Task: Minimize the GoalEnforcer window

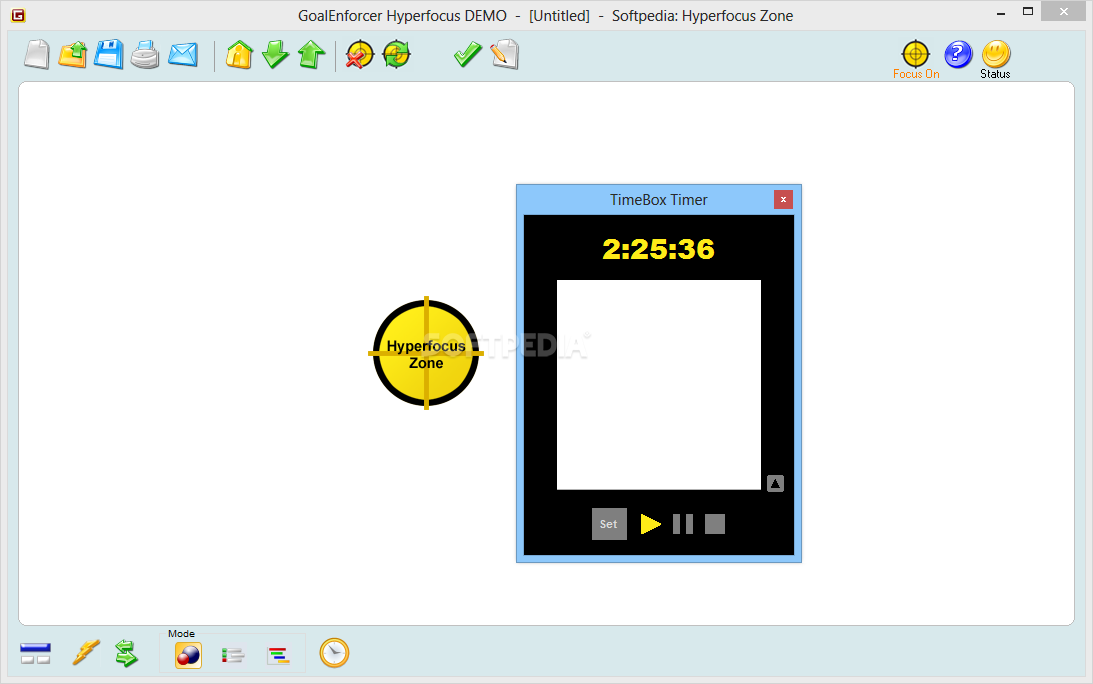Action: [1001, 13]
